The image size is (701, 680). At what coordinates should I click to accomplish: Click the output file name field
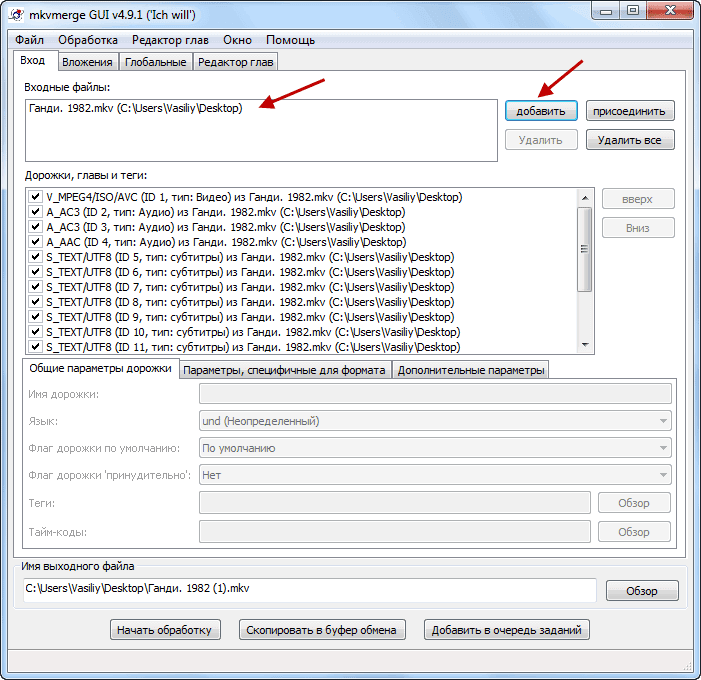click(x=310, y=590)
